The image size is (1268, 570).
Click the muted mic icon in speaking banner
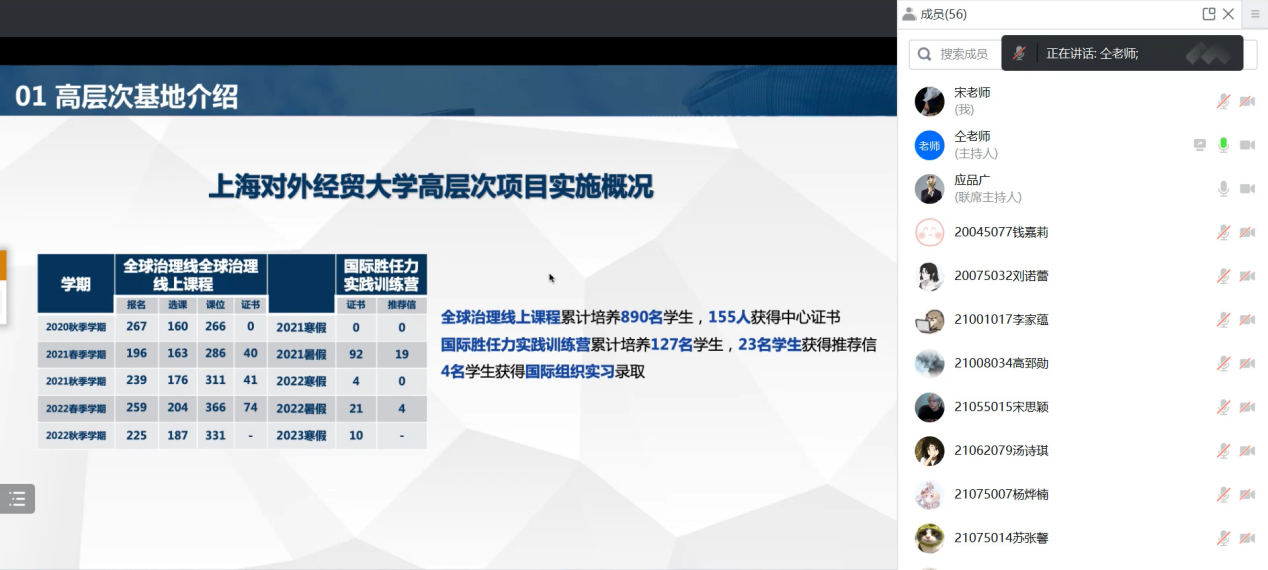(1019, 54)
